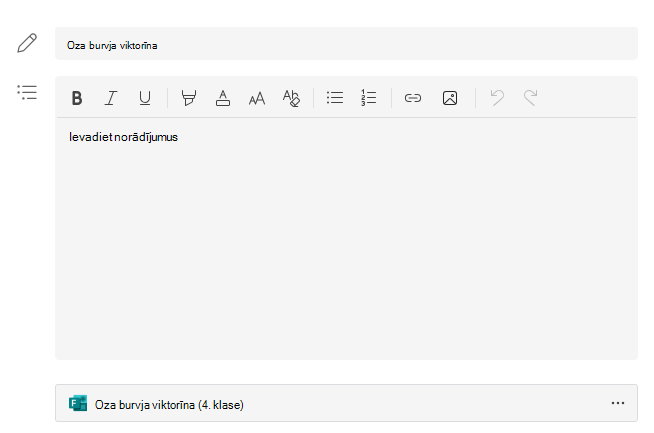
Task: Insert a bulleted list
Action: (x=335, y=98)
